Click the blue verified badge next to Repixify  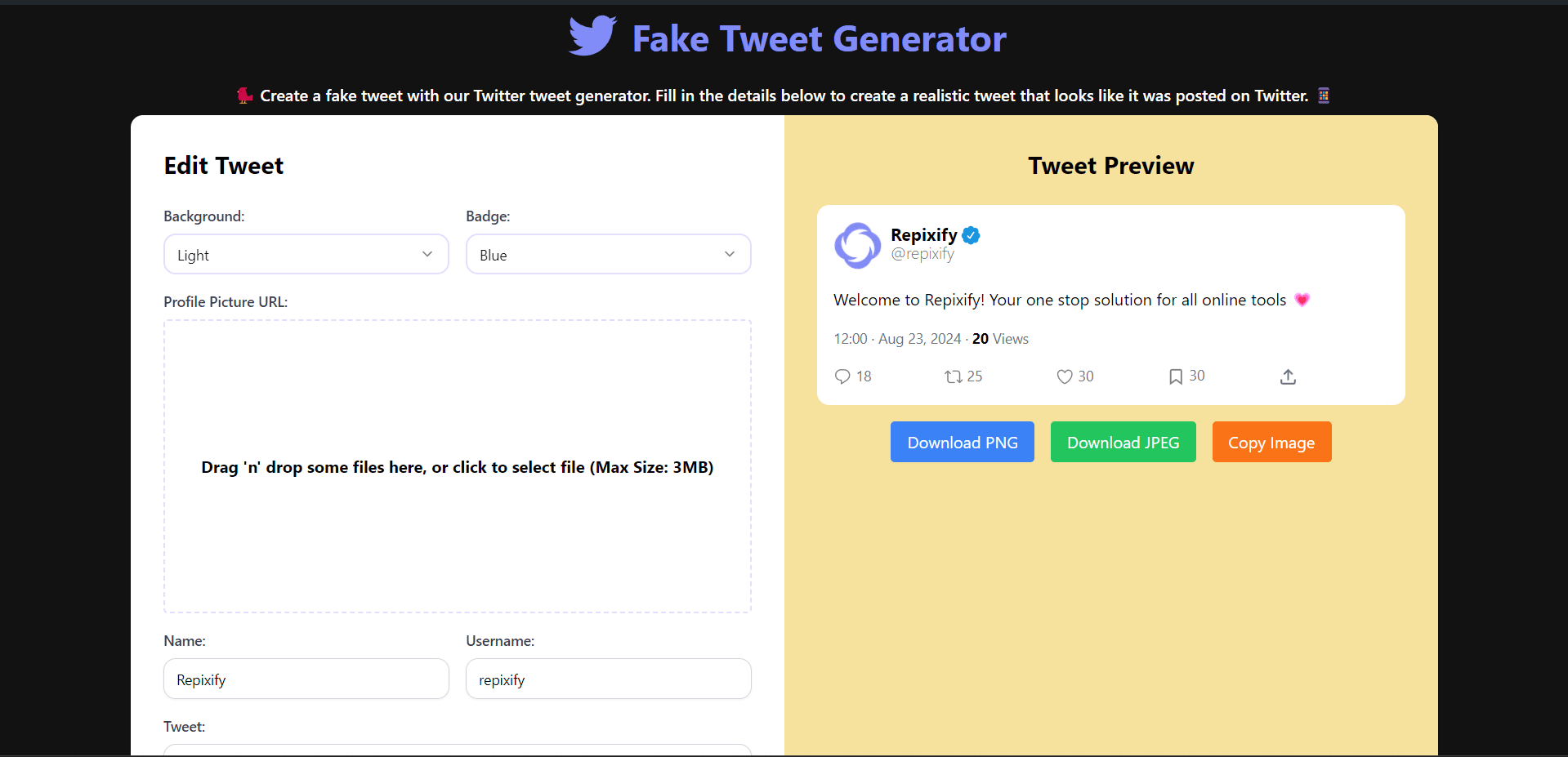coord(971,234)
